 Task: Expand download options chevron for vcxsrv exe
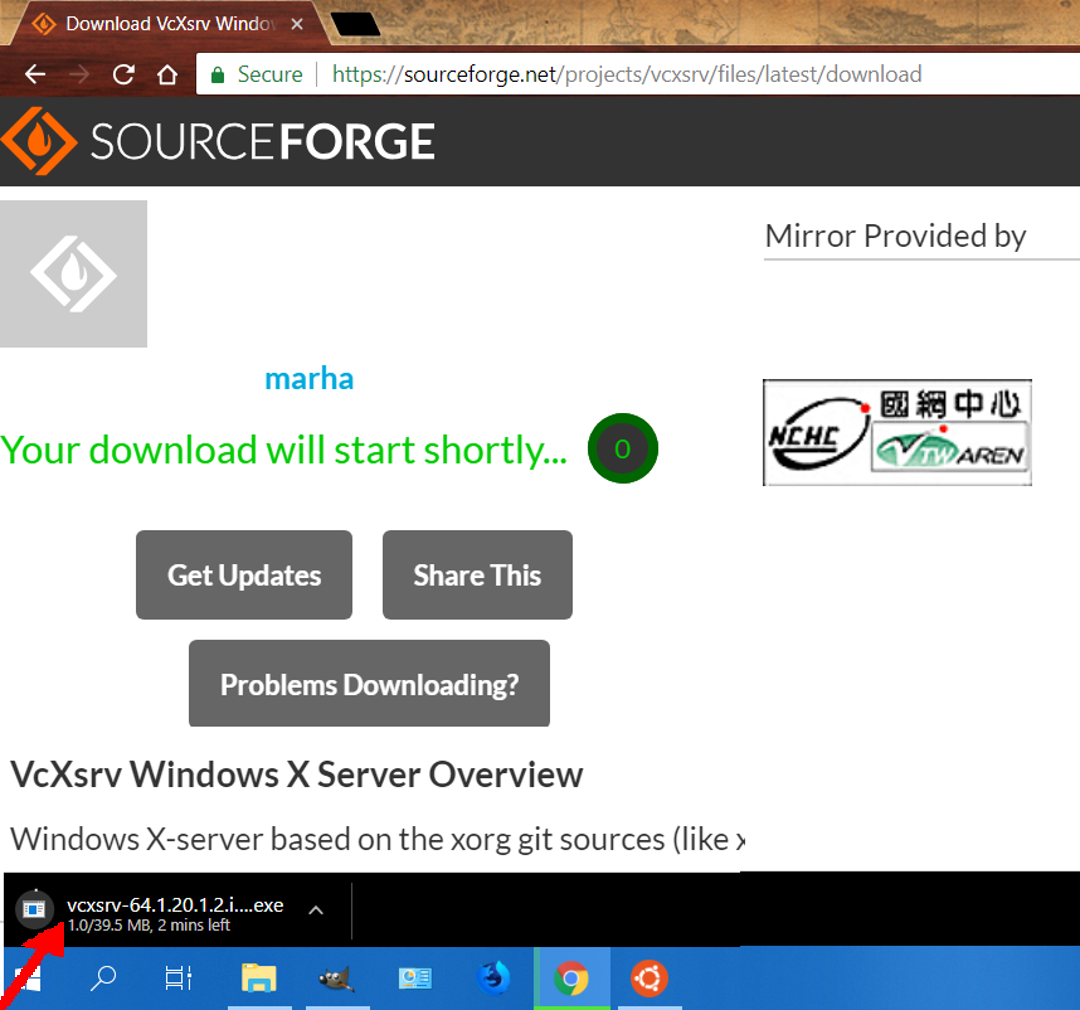tap(316, 910)
